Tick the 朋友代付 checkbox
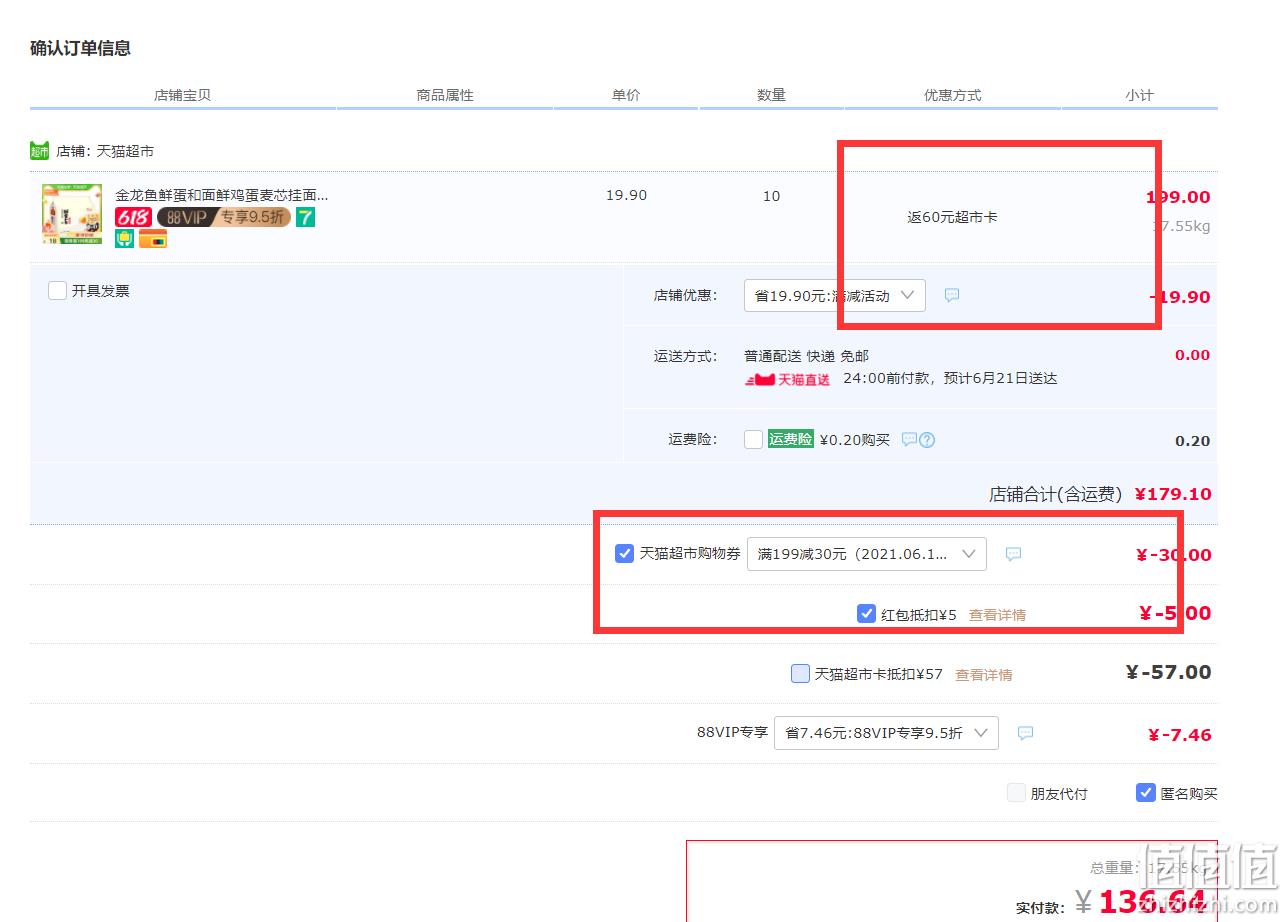Image resolution: width=1287 pixels, height=922 pixels. pyautogui.click(x=1016, y=793)
